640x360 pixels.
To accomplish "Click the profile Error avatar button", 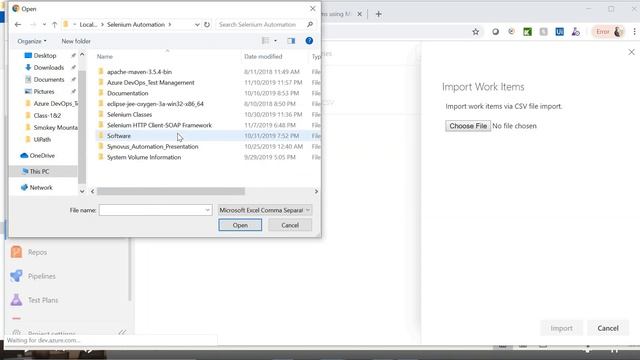I will click(609, 32).
